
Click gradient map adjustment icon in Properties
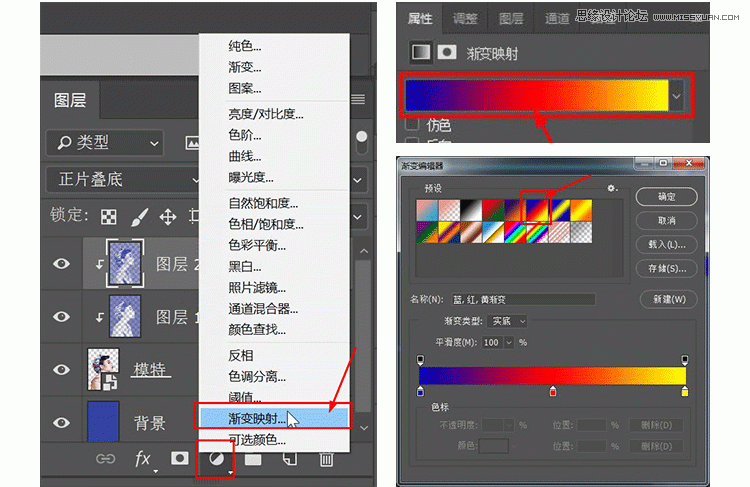click(420, 52)
